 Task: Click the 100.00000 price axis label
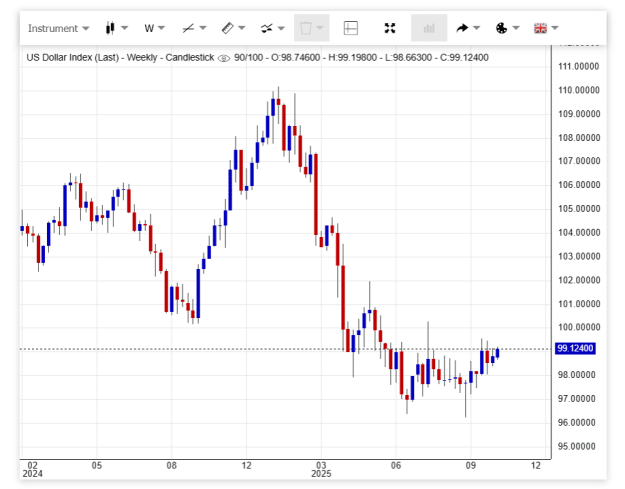tap(579, 327)
